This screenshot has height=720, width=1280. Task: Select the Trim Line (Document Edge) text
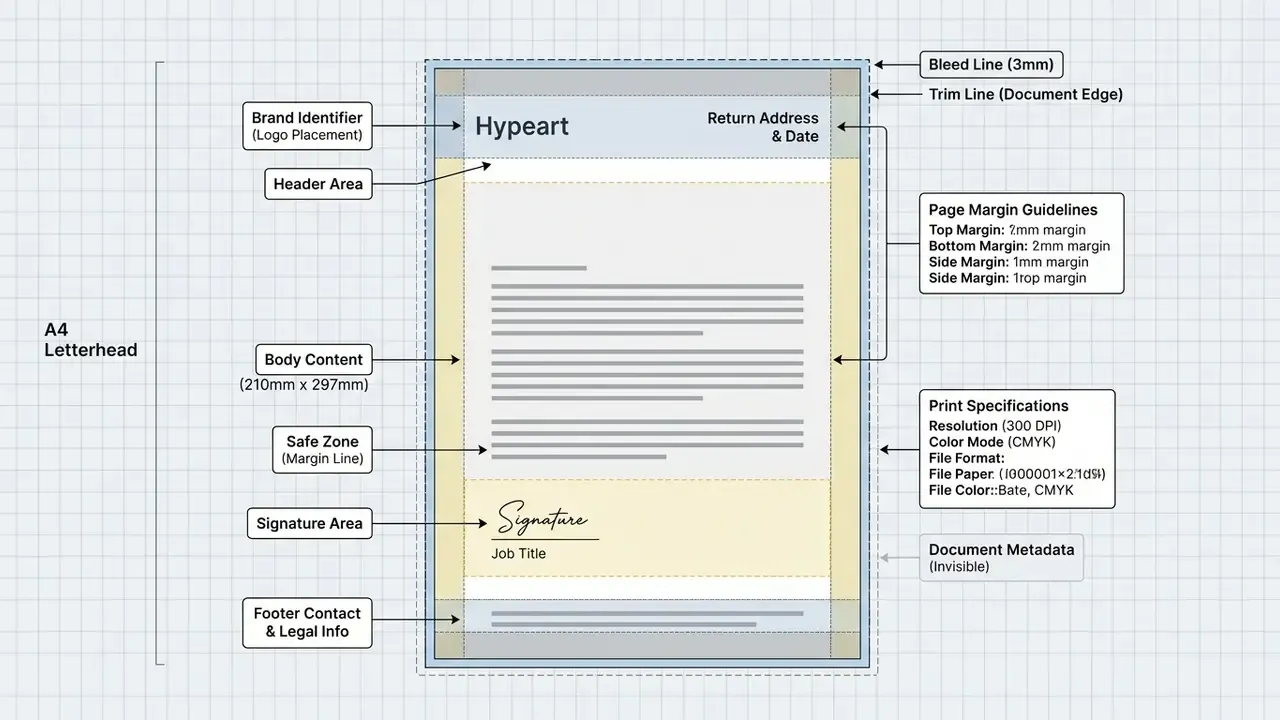pos(1026,94)
